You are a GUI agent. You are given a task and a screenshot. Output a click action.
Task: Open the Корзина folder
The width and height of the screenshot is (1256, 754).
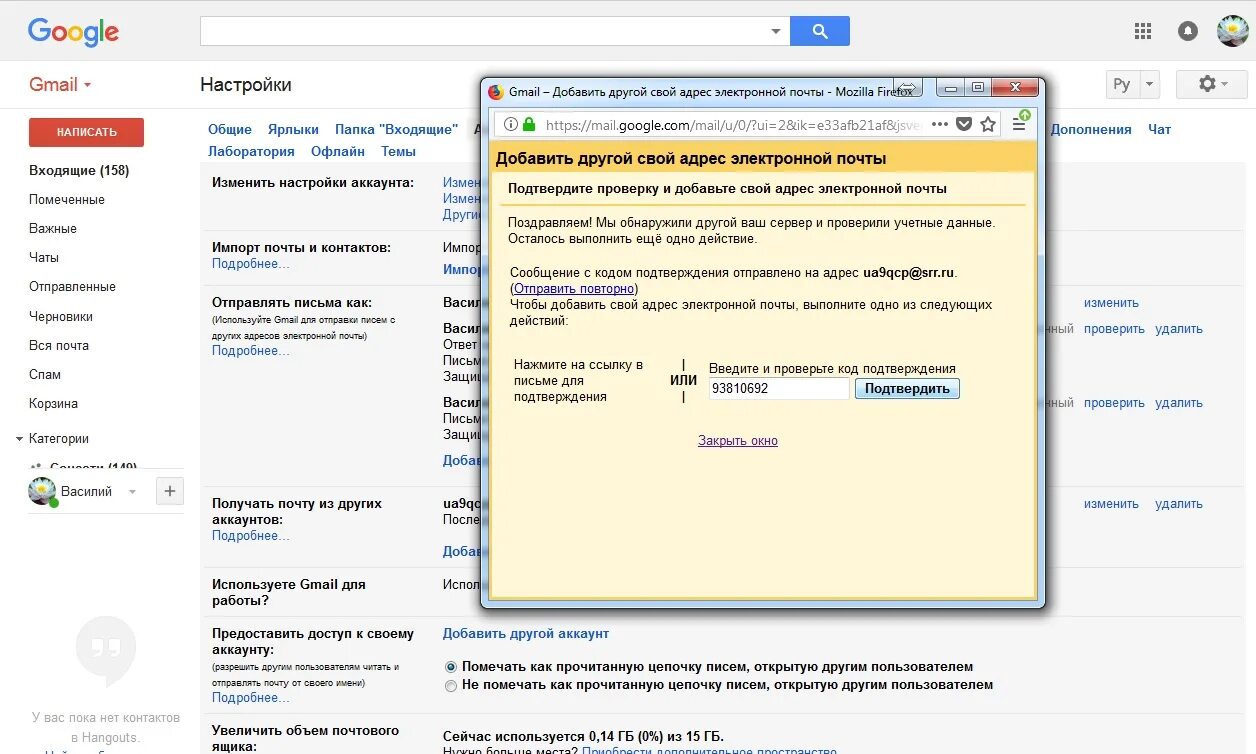[53, 403]
